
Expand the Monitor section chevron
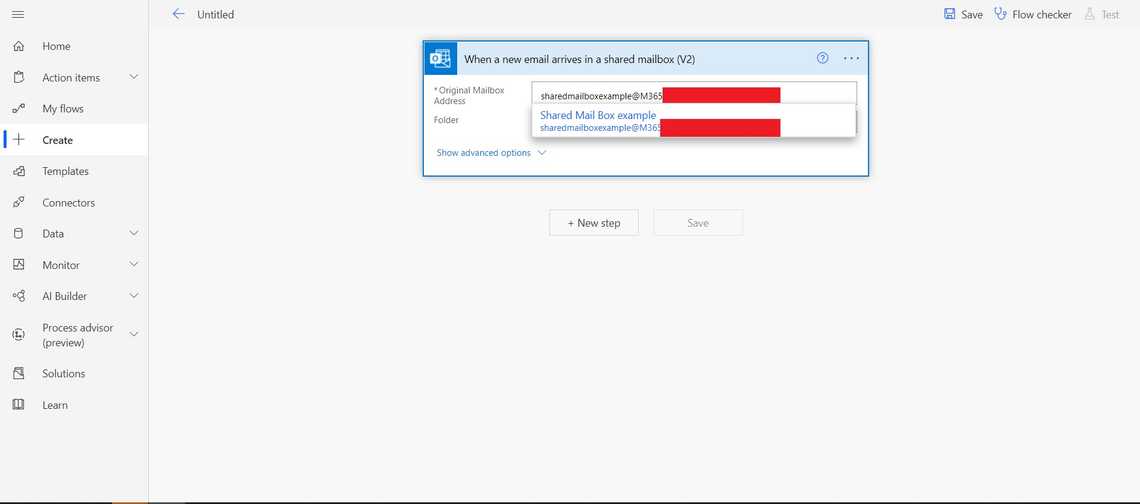134,264
